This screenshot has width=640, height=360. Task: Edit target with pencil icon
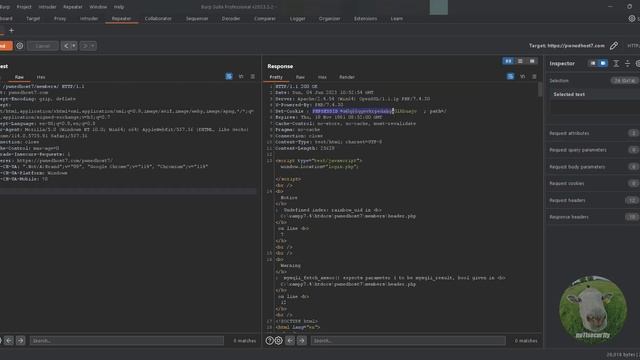(613, 46)
